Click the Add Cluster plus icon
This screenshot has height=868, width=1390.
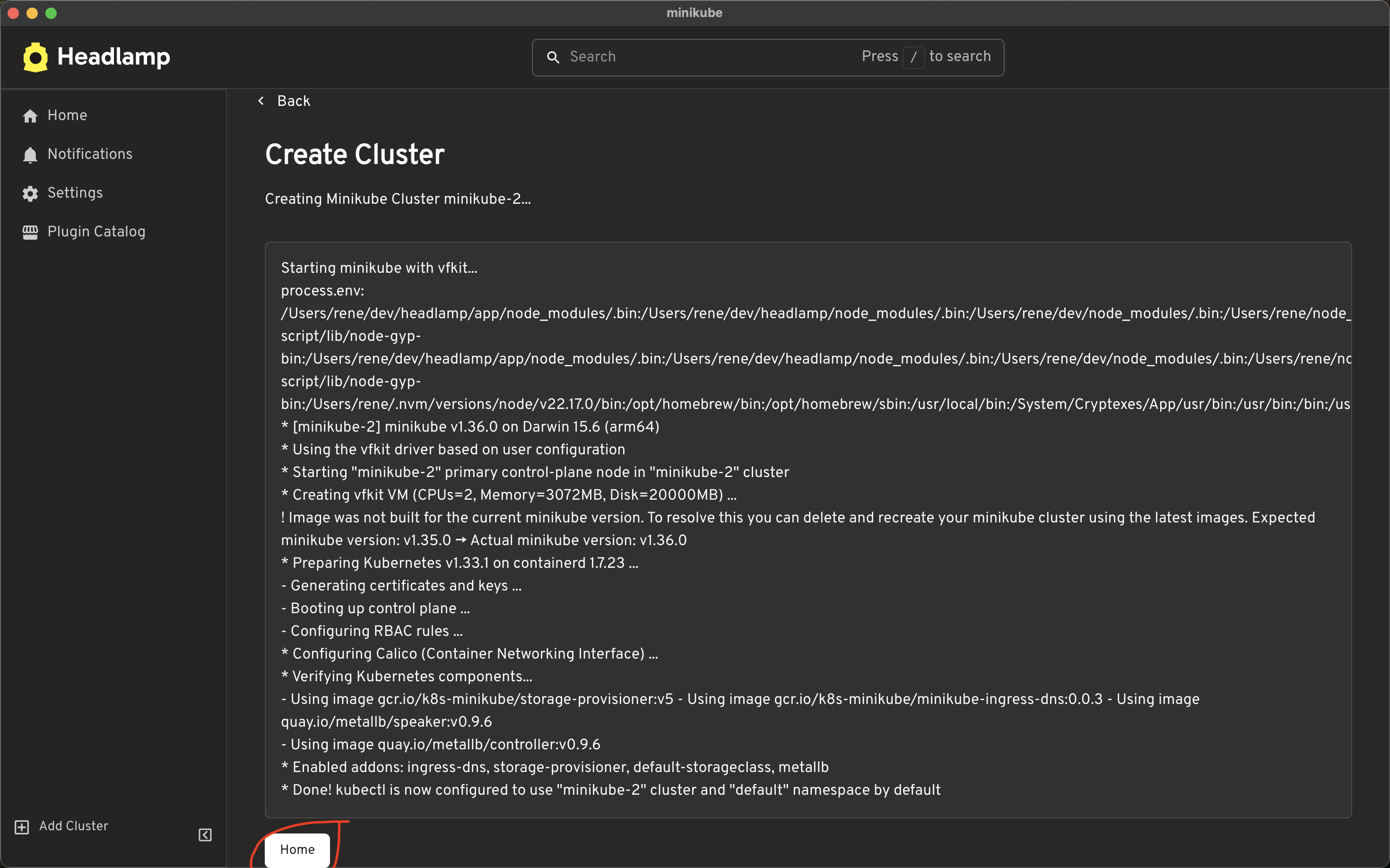coord(22,827)
